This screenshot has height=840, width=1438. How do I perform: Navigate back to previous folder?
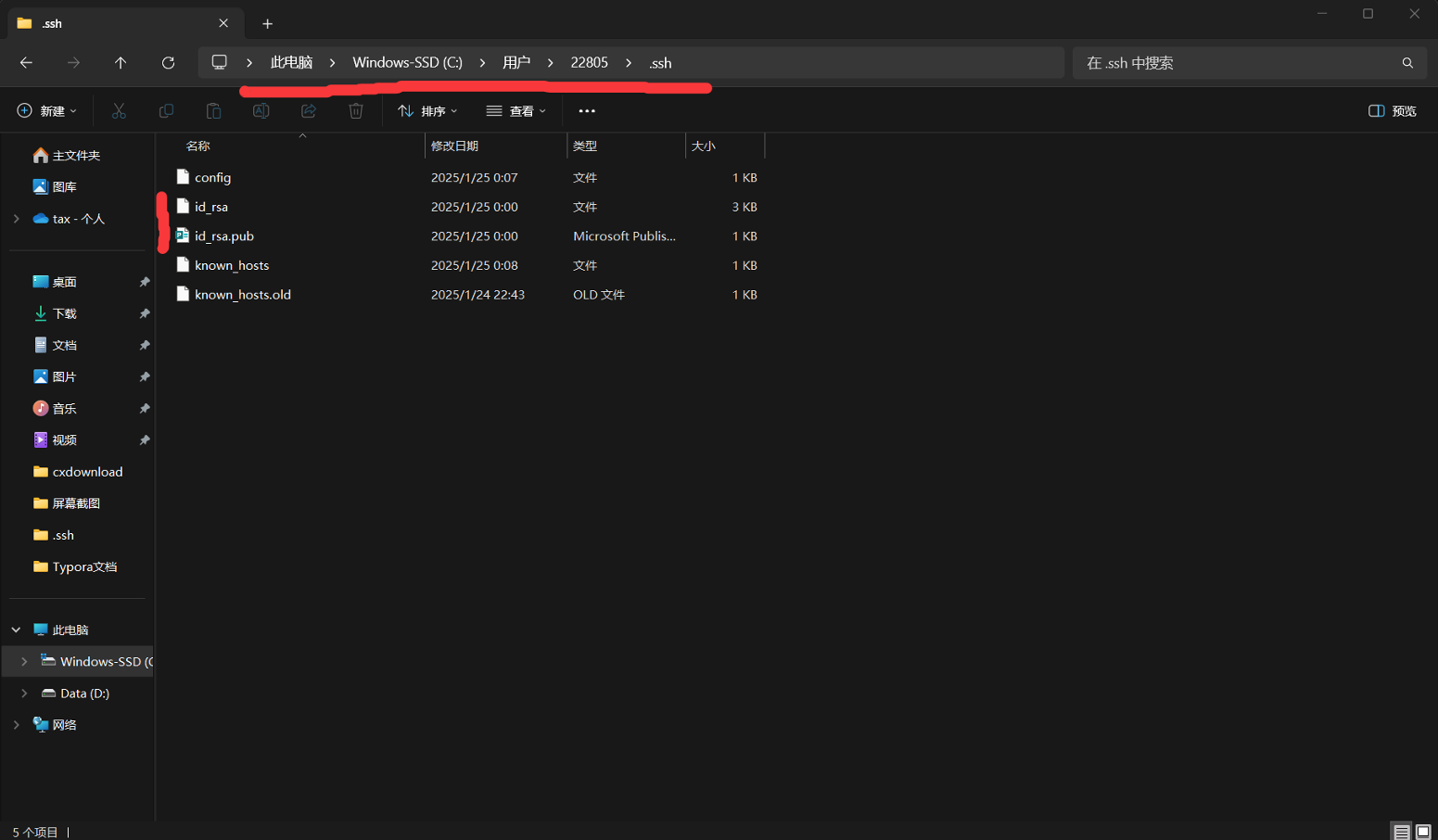[x=26, y=63]
